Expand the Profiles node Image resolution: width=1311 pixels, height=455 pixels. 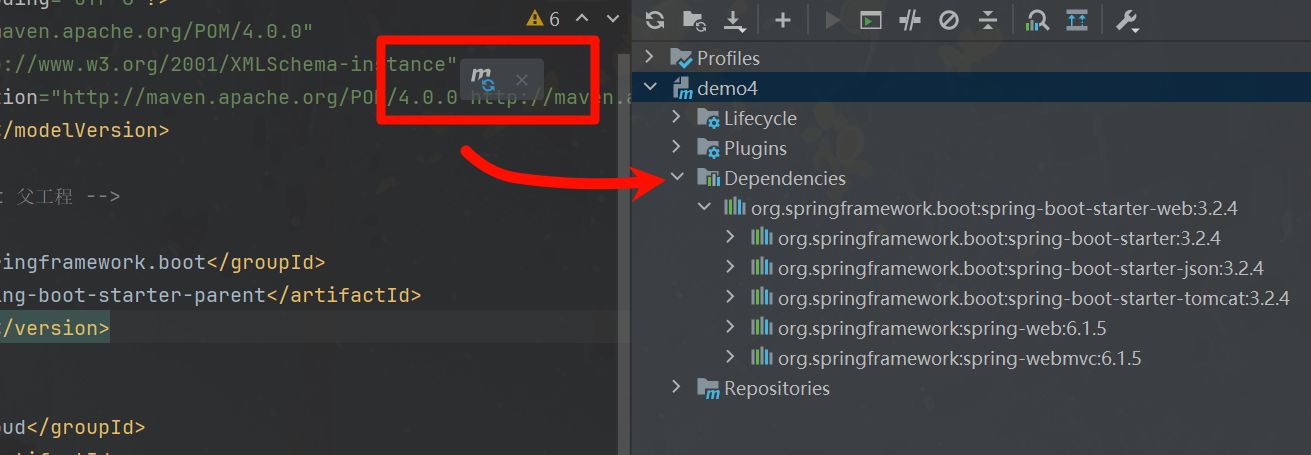pyautogui.click(x=651, y=58)
